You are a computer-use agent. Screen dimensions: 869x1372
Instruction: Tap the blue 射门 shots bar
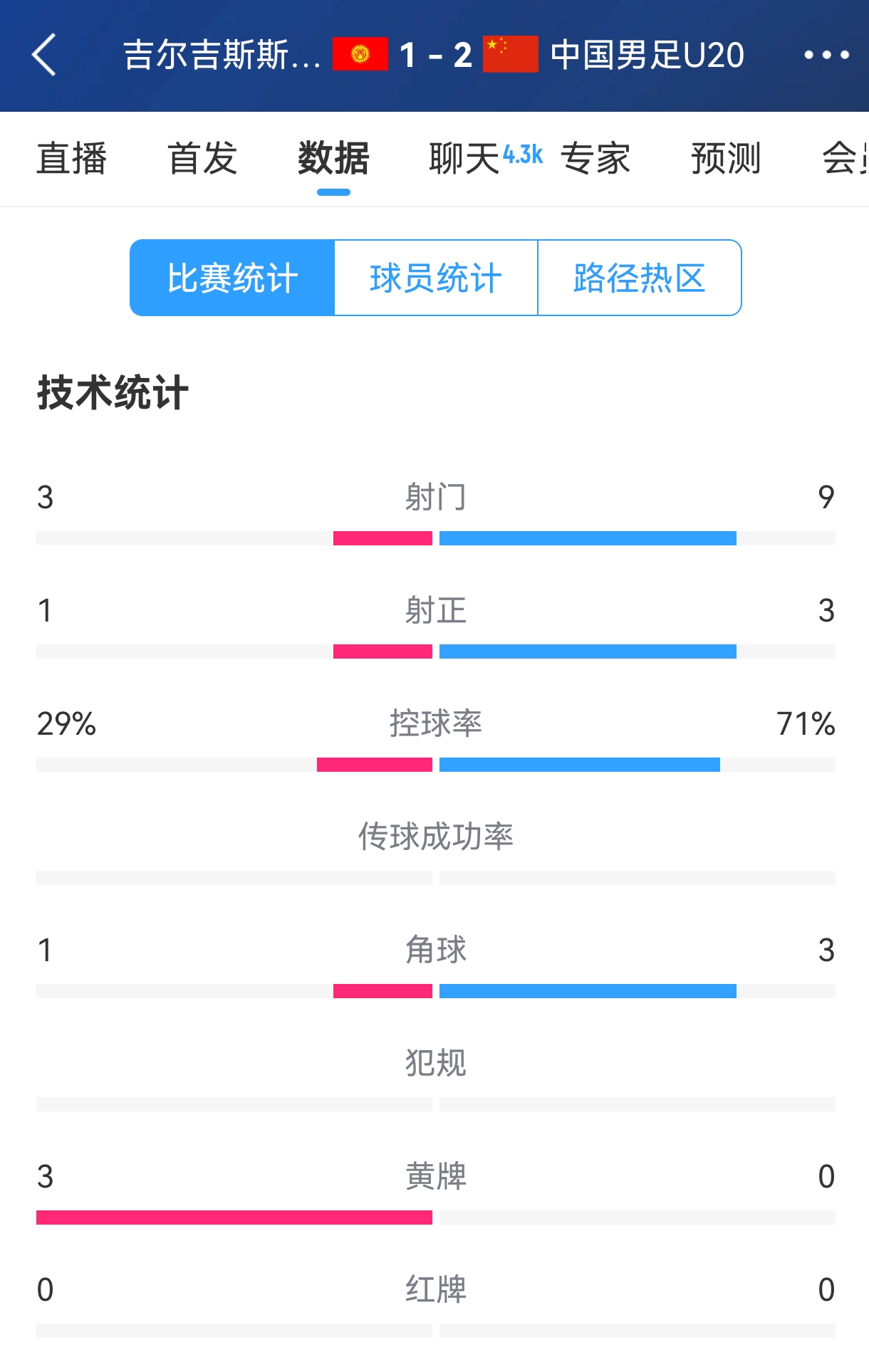tap(588, 538)
